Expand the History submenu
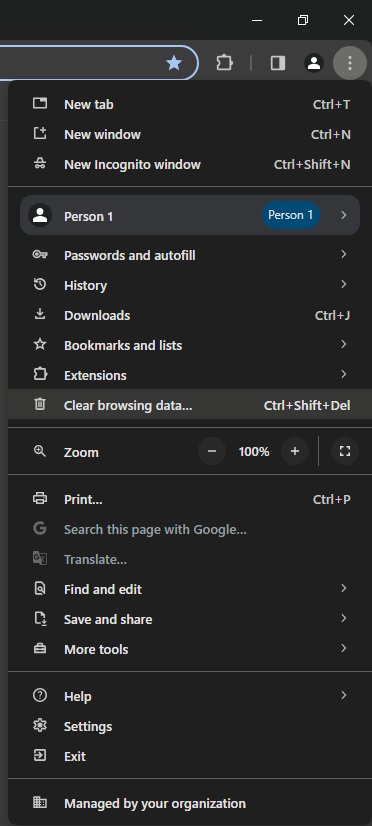This screenshot has width=372, height=826. [190, 285]
